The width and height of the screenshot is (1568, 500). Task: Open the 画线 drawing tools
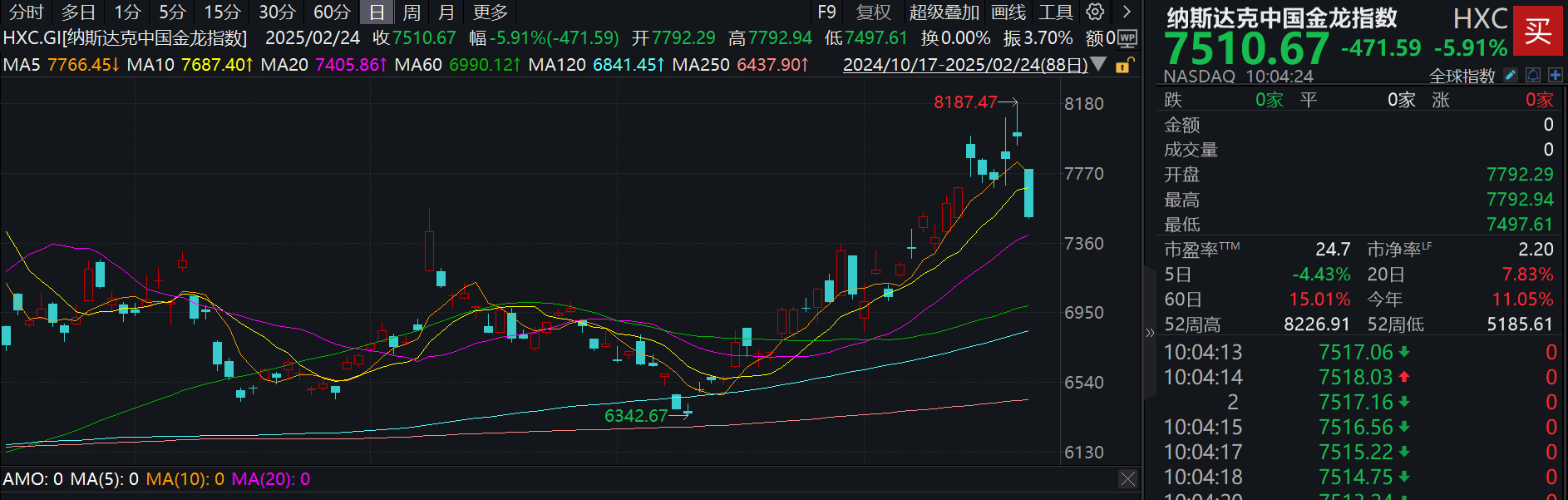tap(1008, 12)
